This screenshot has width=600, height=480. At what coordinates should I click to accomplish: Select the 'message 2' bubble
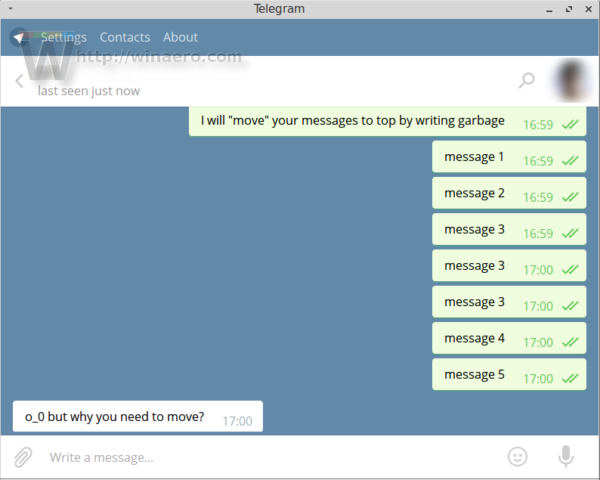click(509, 193)
